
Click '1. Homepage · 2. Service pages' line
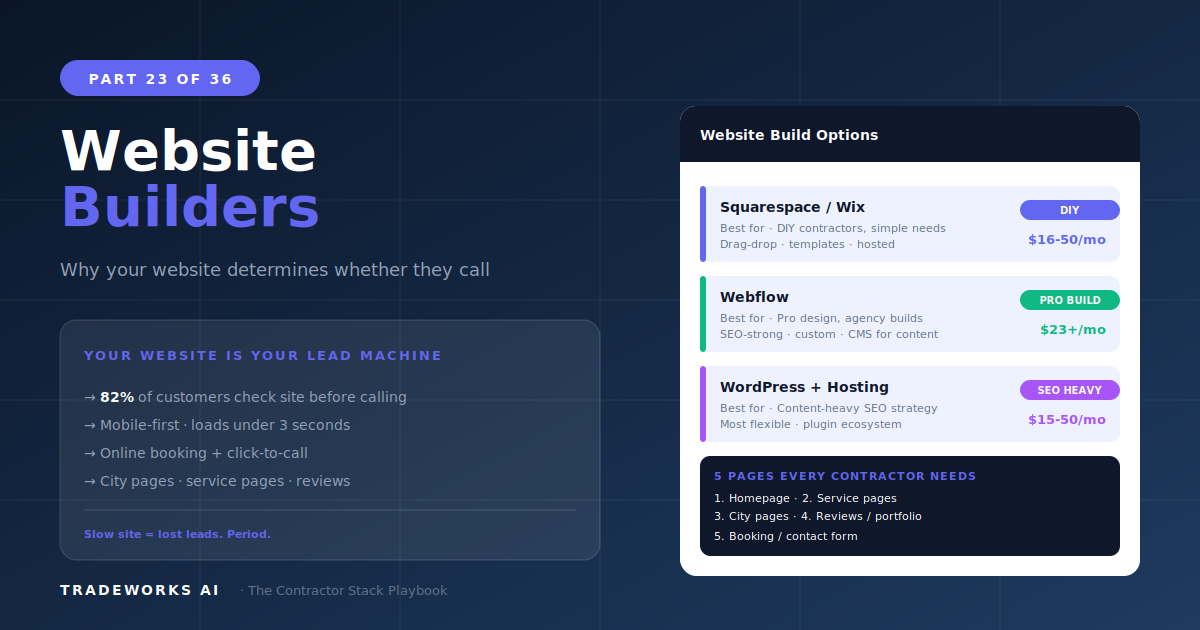[805, 498]
